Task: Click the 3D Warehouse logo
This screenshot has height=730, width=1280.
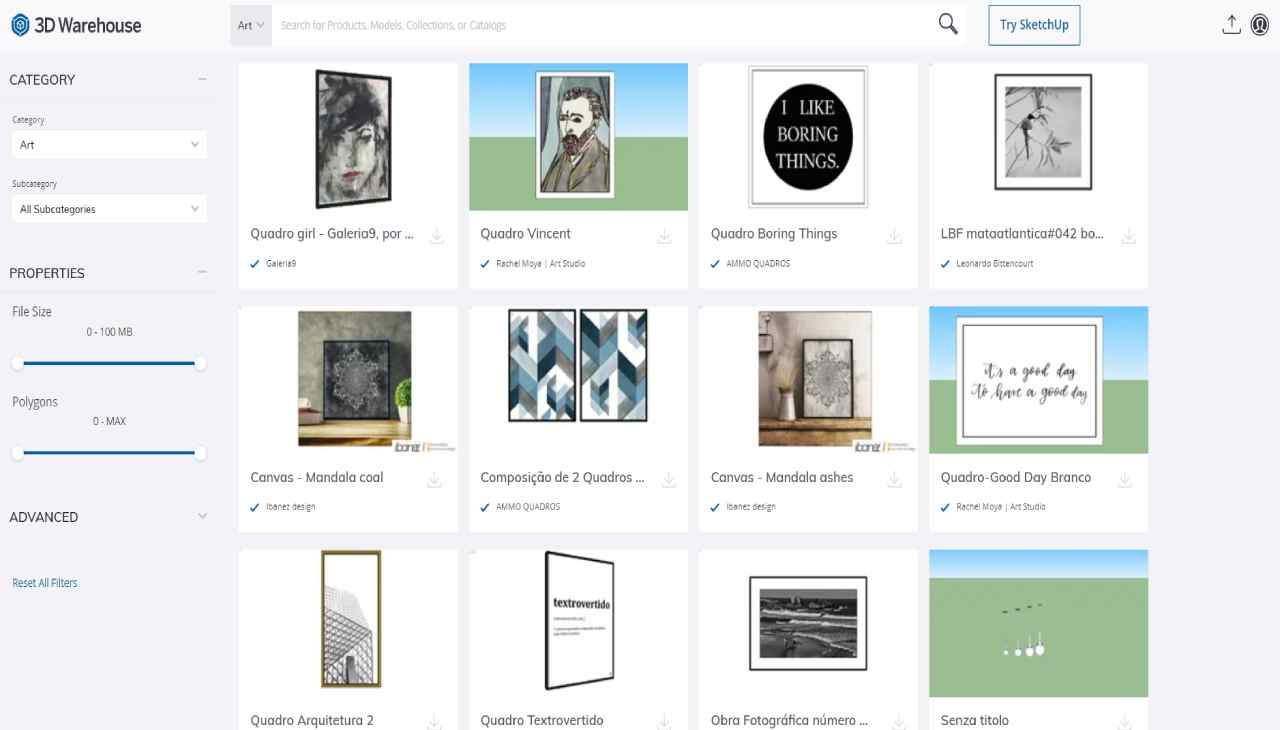Action: coord(76,25)
